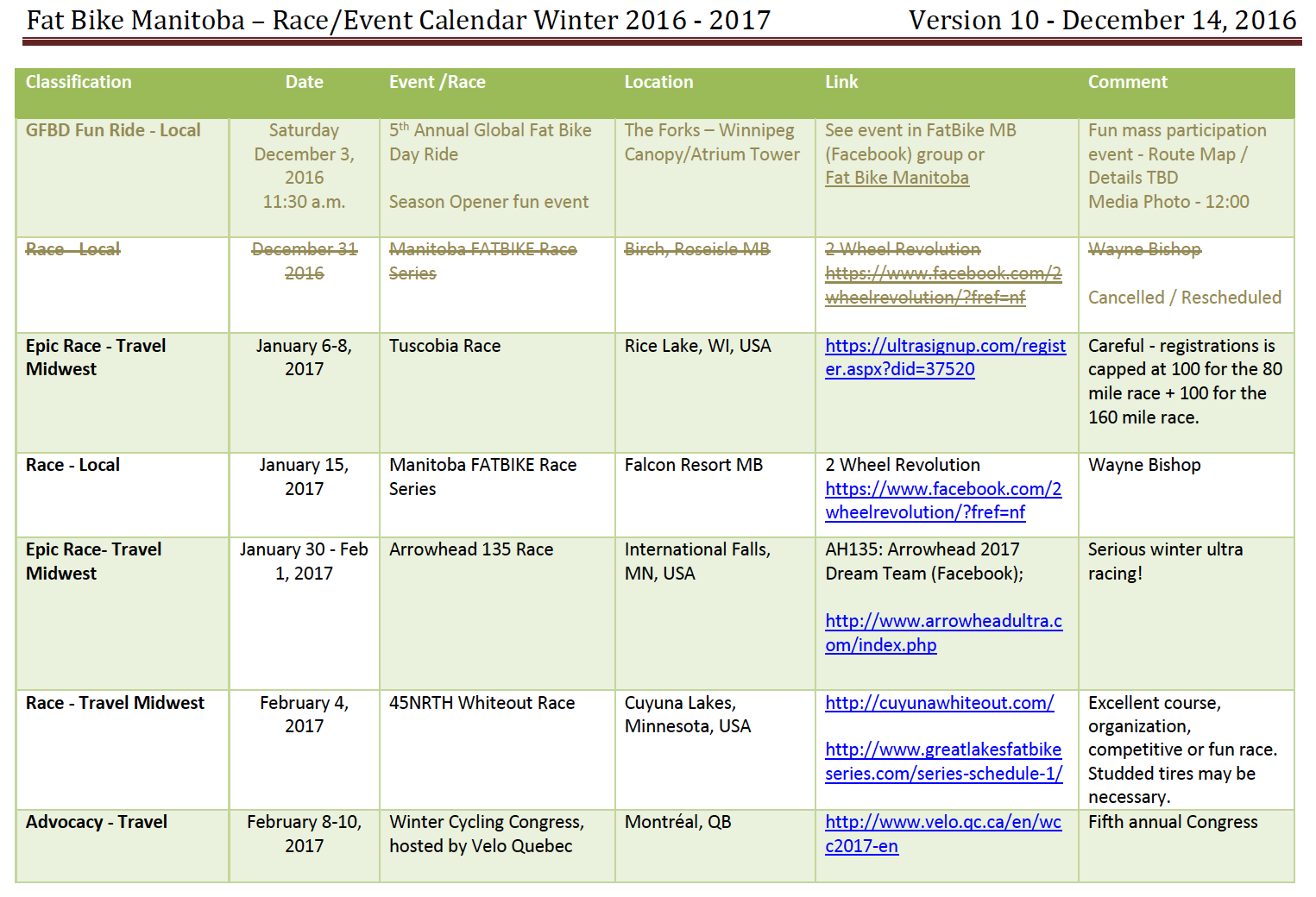Click the Fat Bike Manitoba page title
1316x897 pixels.
point(398,20)
